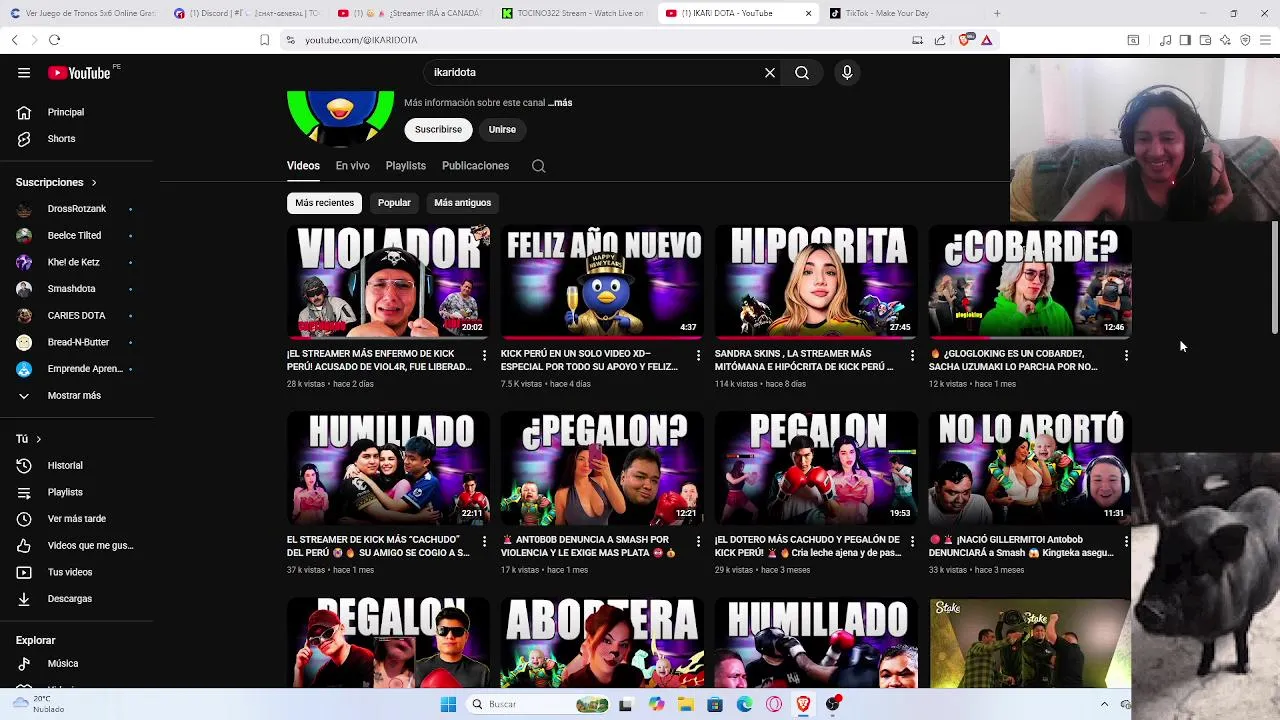Open OBS Studio from the taskbar
Image resolution: width=1280 pixels, height=720 pixels.
833,704
